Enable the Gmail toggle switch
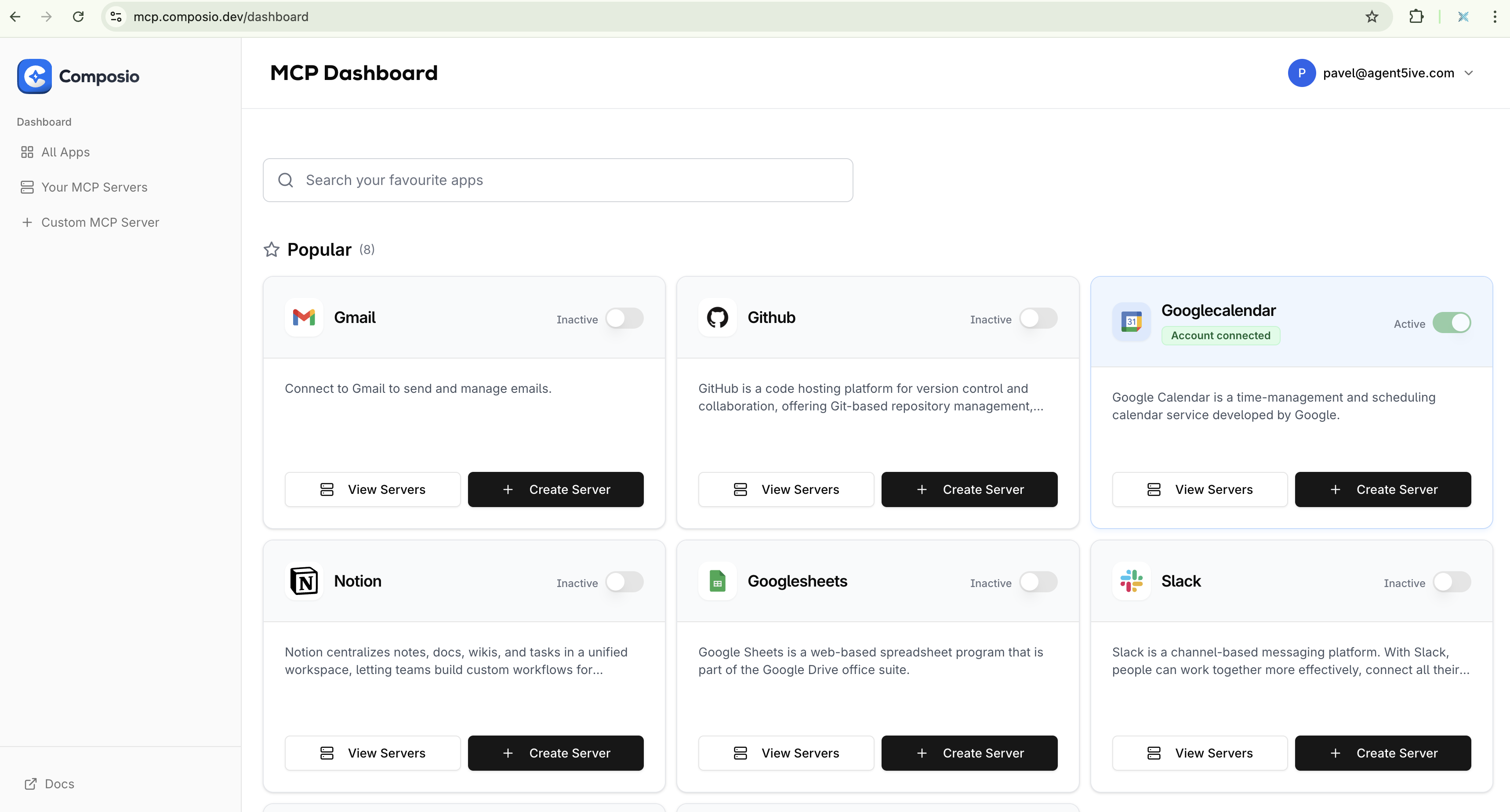The image size is (1510, 812). (x=624, y=319)
